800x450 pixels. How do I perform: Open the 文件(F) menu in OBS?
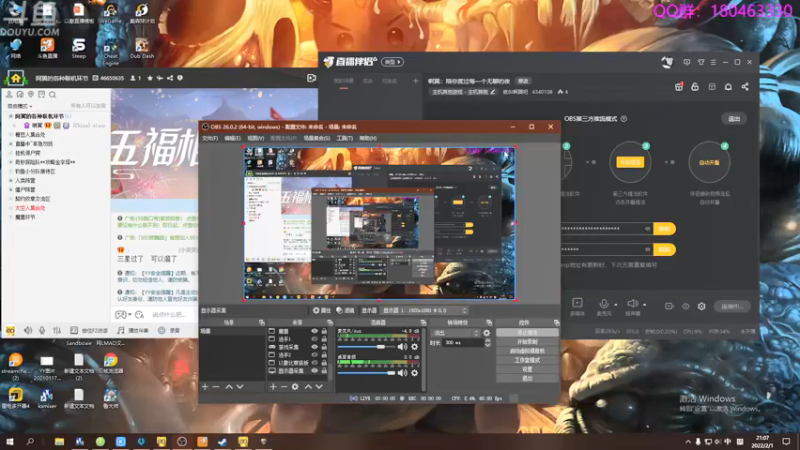[x=210, y=138]
